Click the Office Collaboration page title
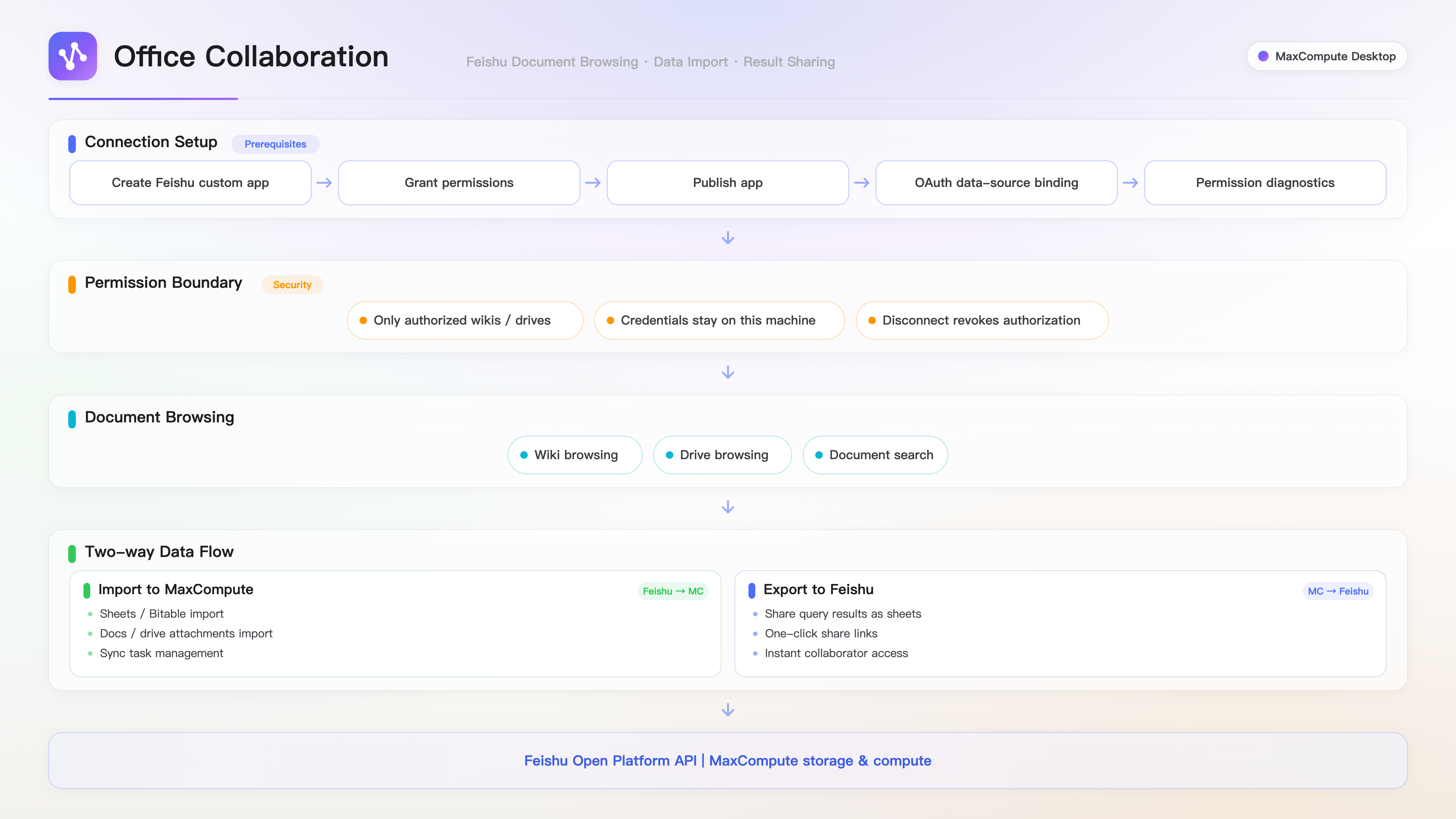1456x819 pixels. tap(251, 56)
